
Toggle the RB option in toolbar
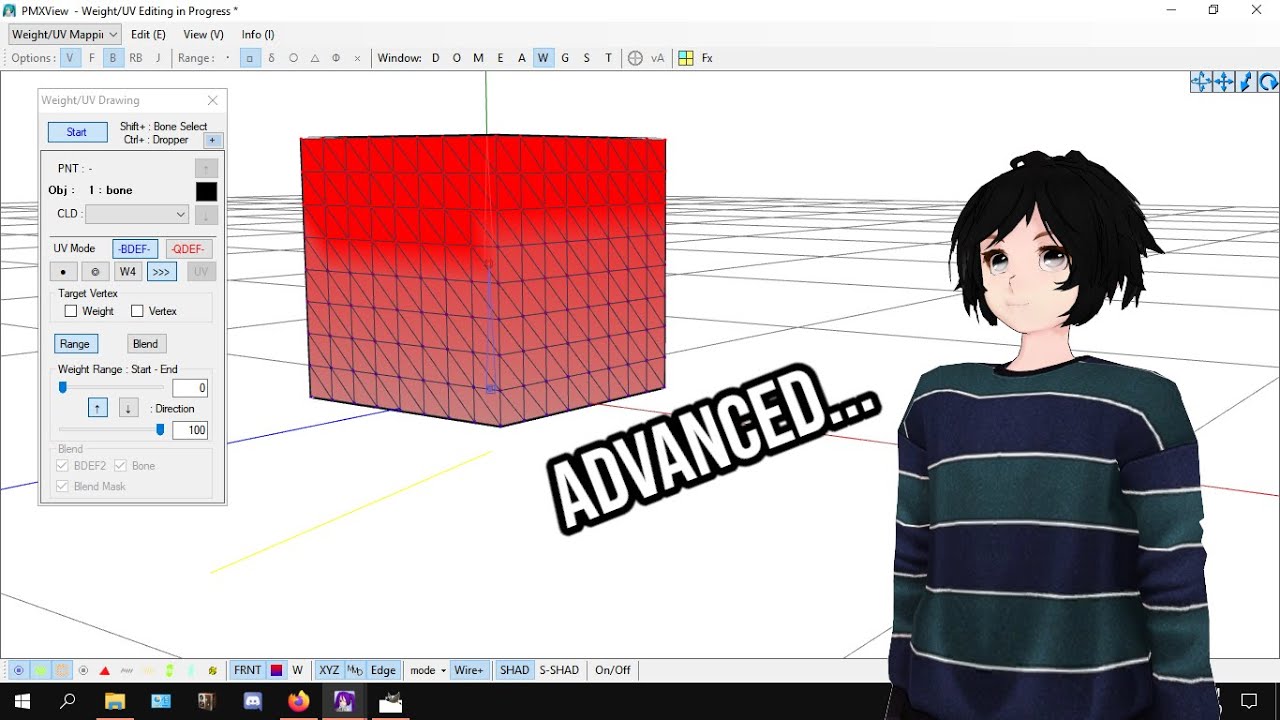pos(136,58)
